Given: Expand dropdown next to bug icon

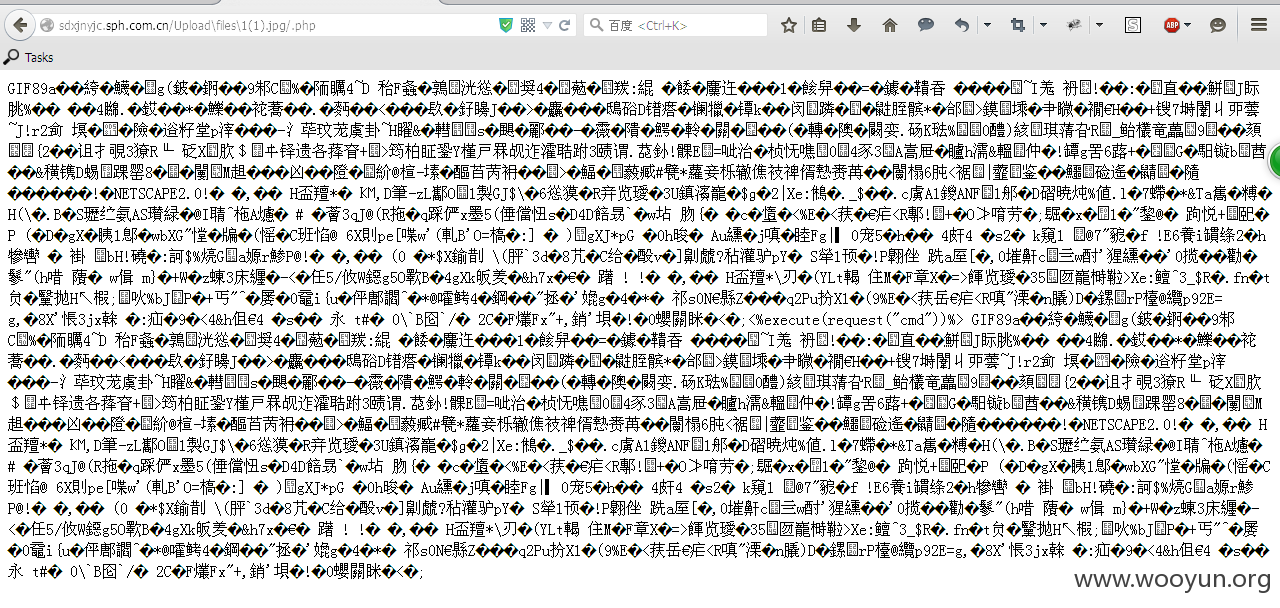Looking at the screenshot, I should (x=1100, y=25).
